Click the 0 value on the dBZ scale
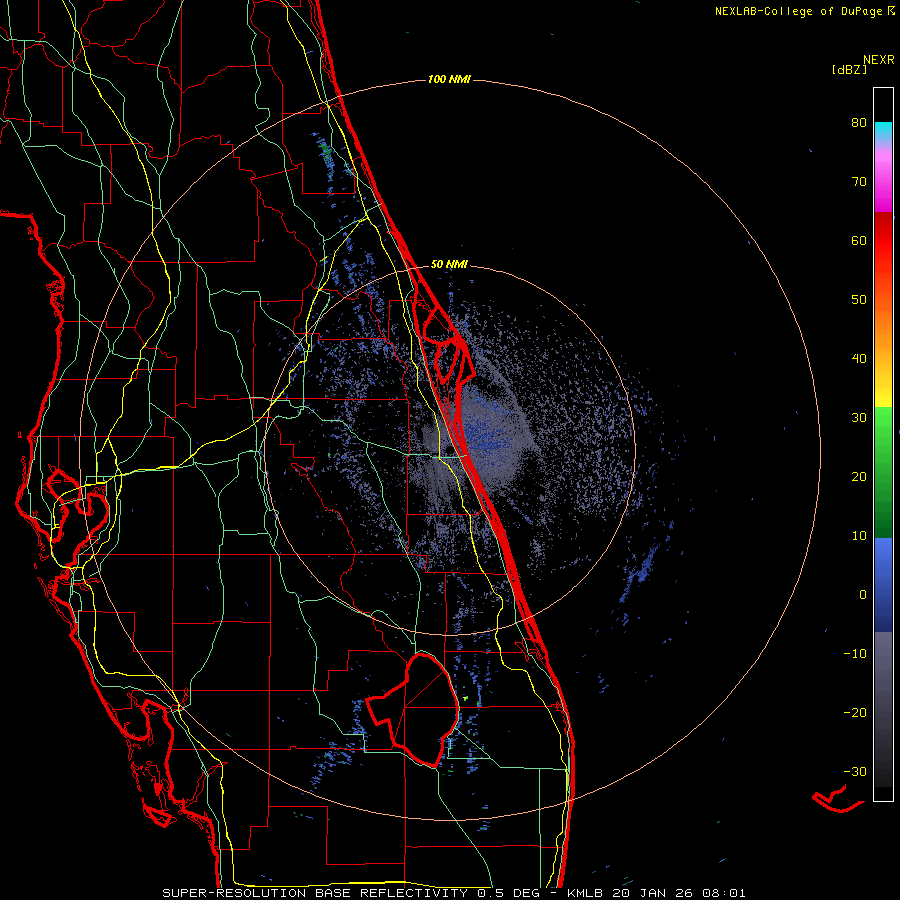 point(863,595)
